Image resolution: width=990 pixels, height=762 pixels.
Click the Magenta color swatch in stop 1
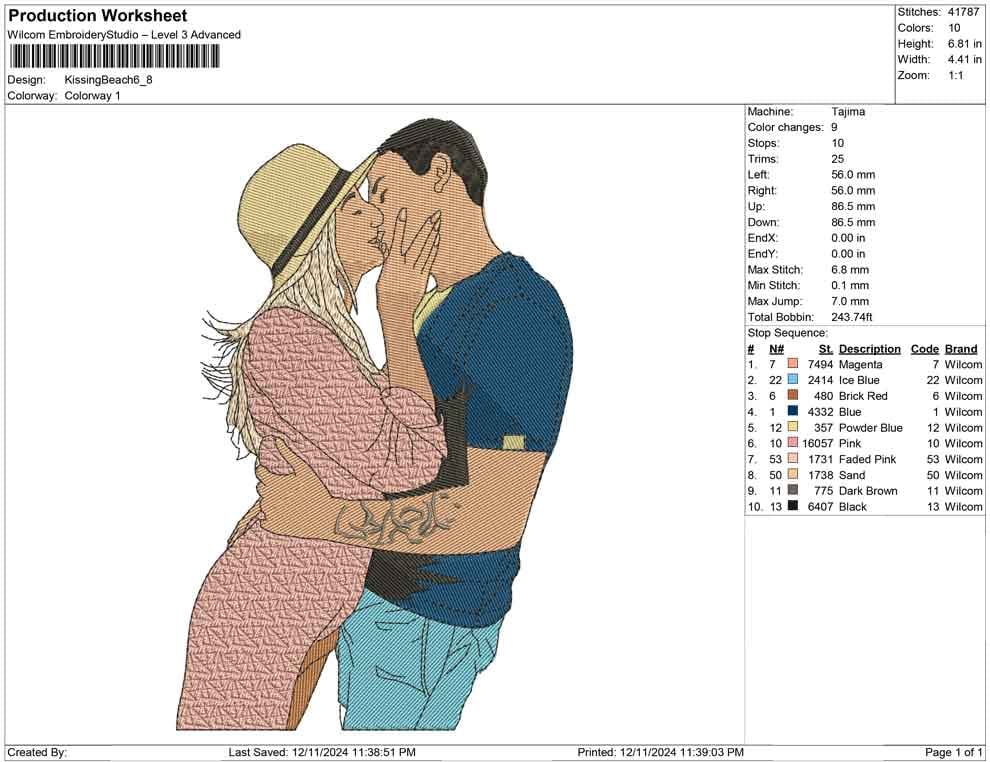793,364
